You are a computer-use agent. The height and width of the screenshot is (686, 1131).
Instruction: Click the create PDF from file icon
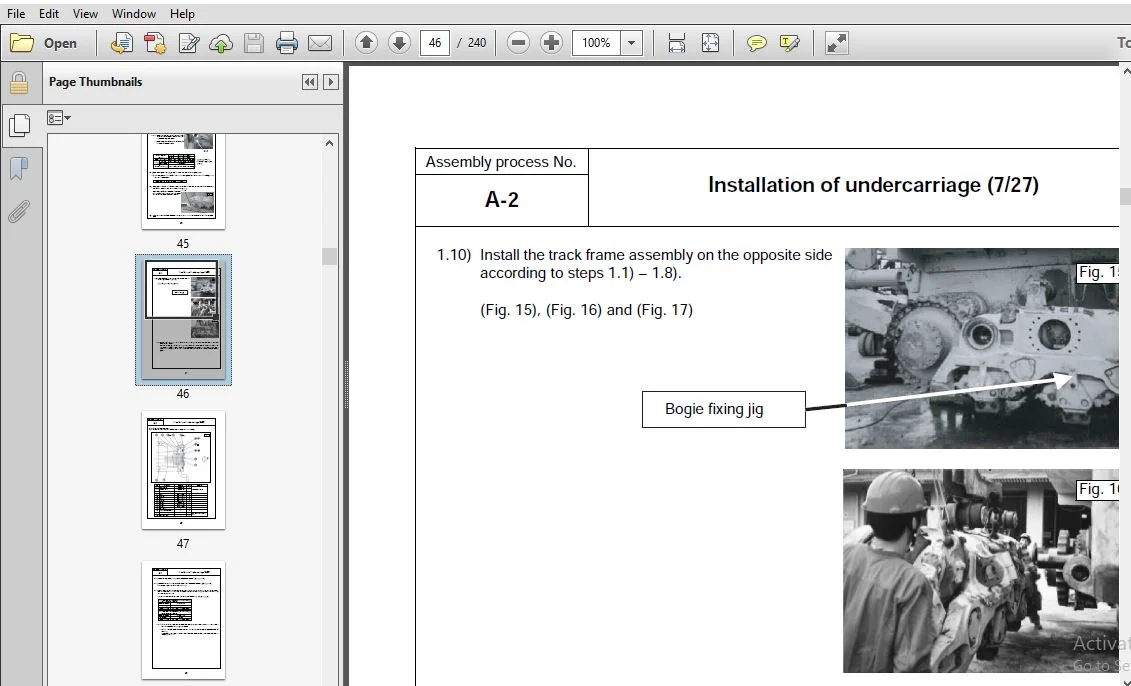pyautogui.click(x=121, y=43)
